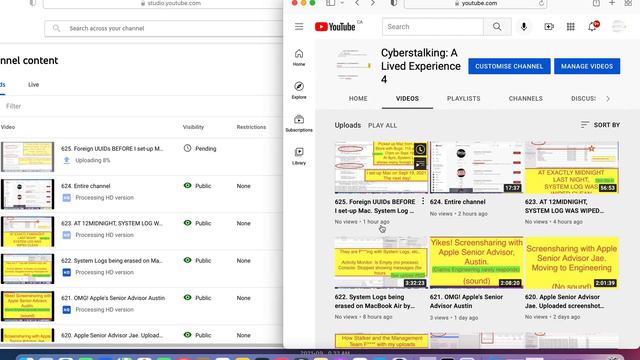Open thumbnail of video 621 Yikes Screensharing
The height and width of the screenshot is (360, 640).
pos(476,262)
